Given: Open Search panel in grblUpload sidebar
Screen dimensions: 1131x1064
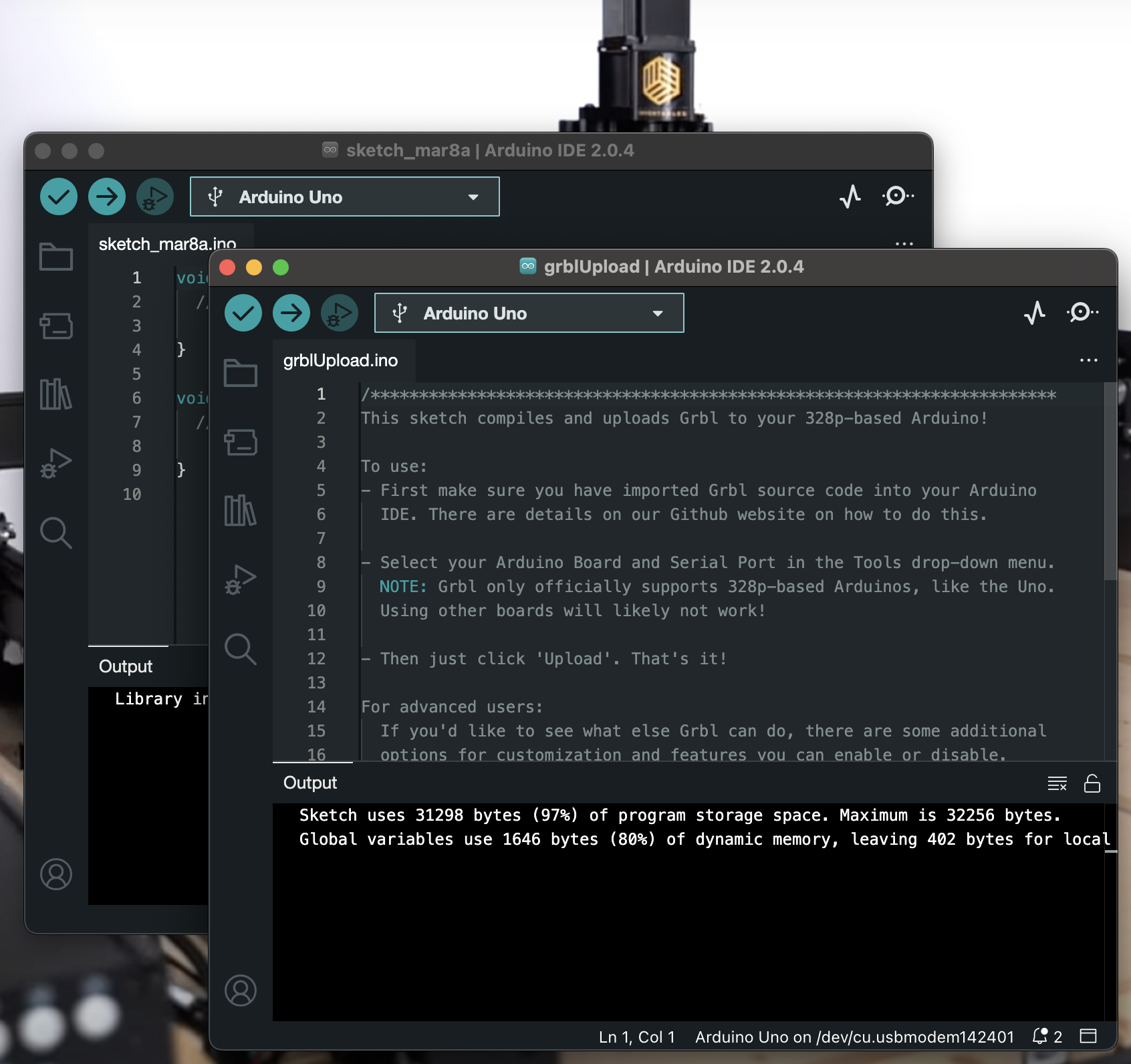Looking at the screenshot, I should click(241, 649).
